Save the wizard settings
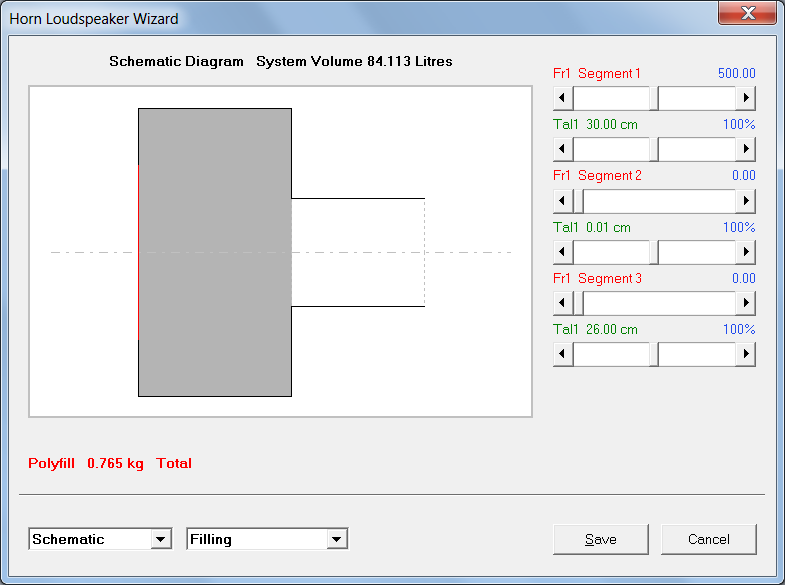Image resolution: width=785 pixels, height=585 pixels. click(601, 539)
